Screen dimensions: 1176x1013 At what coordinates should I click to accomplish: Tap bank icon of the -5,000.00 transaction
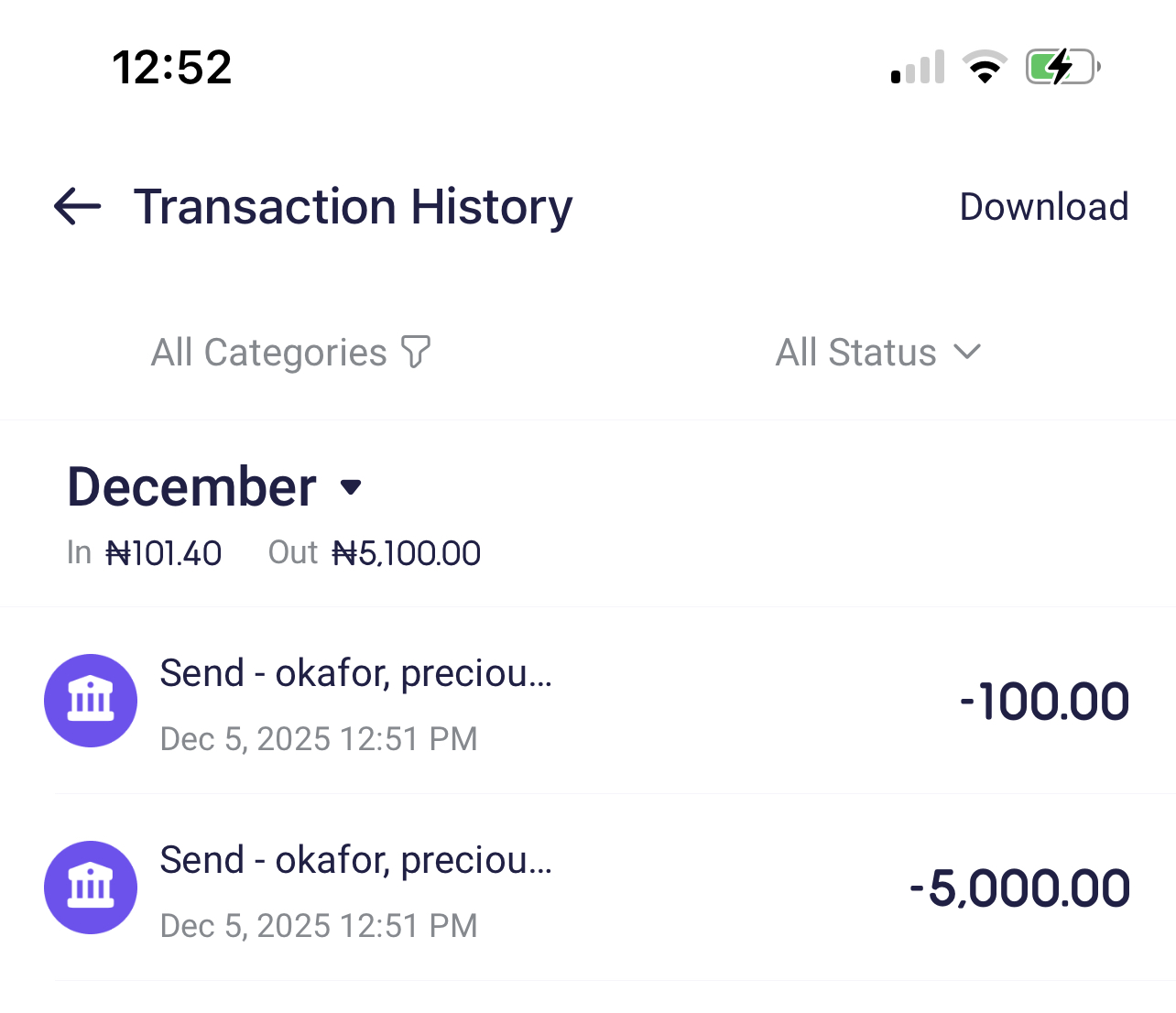tap(91, 888)
